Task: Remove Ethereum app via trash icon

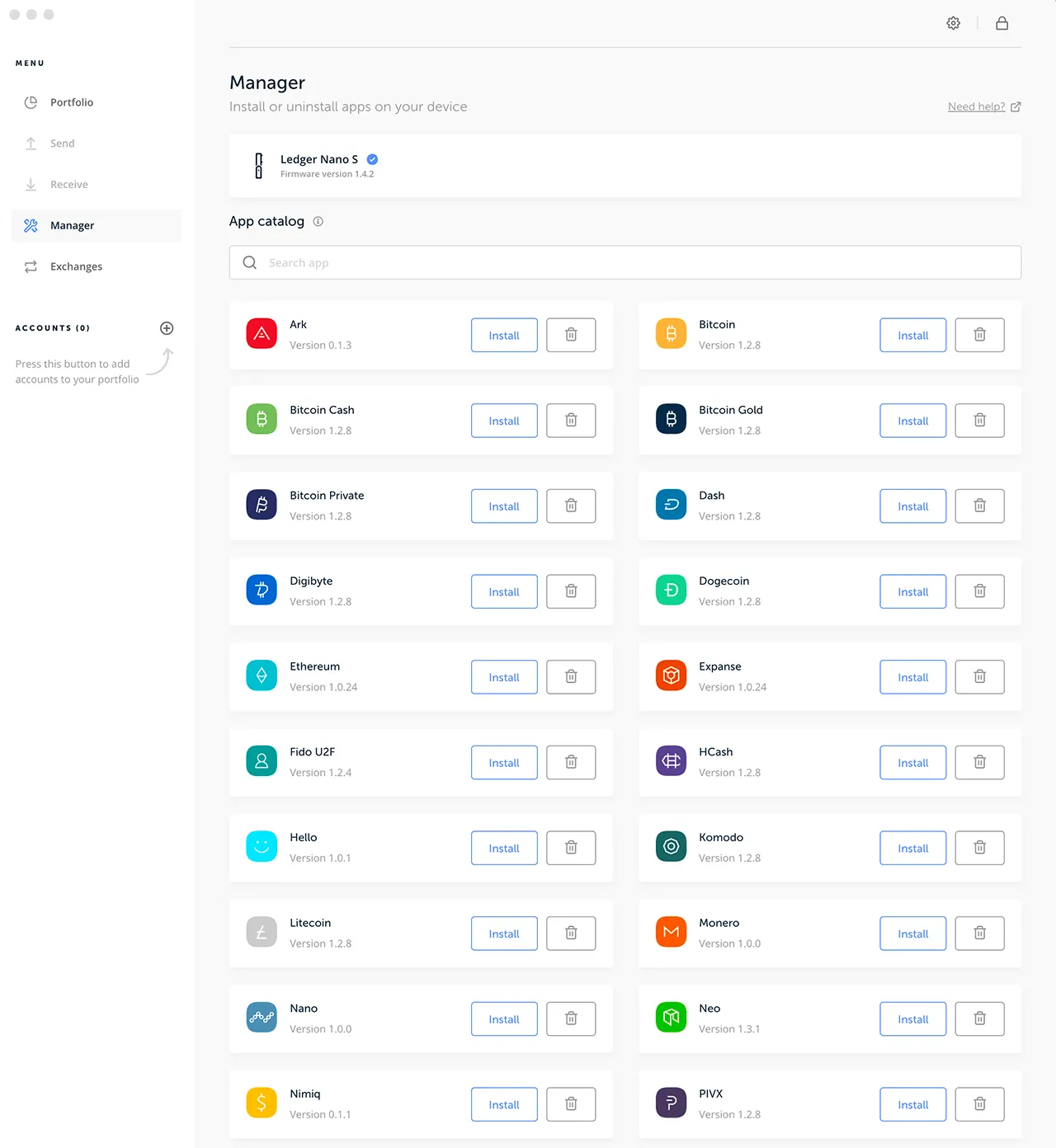Action: 571,677
